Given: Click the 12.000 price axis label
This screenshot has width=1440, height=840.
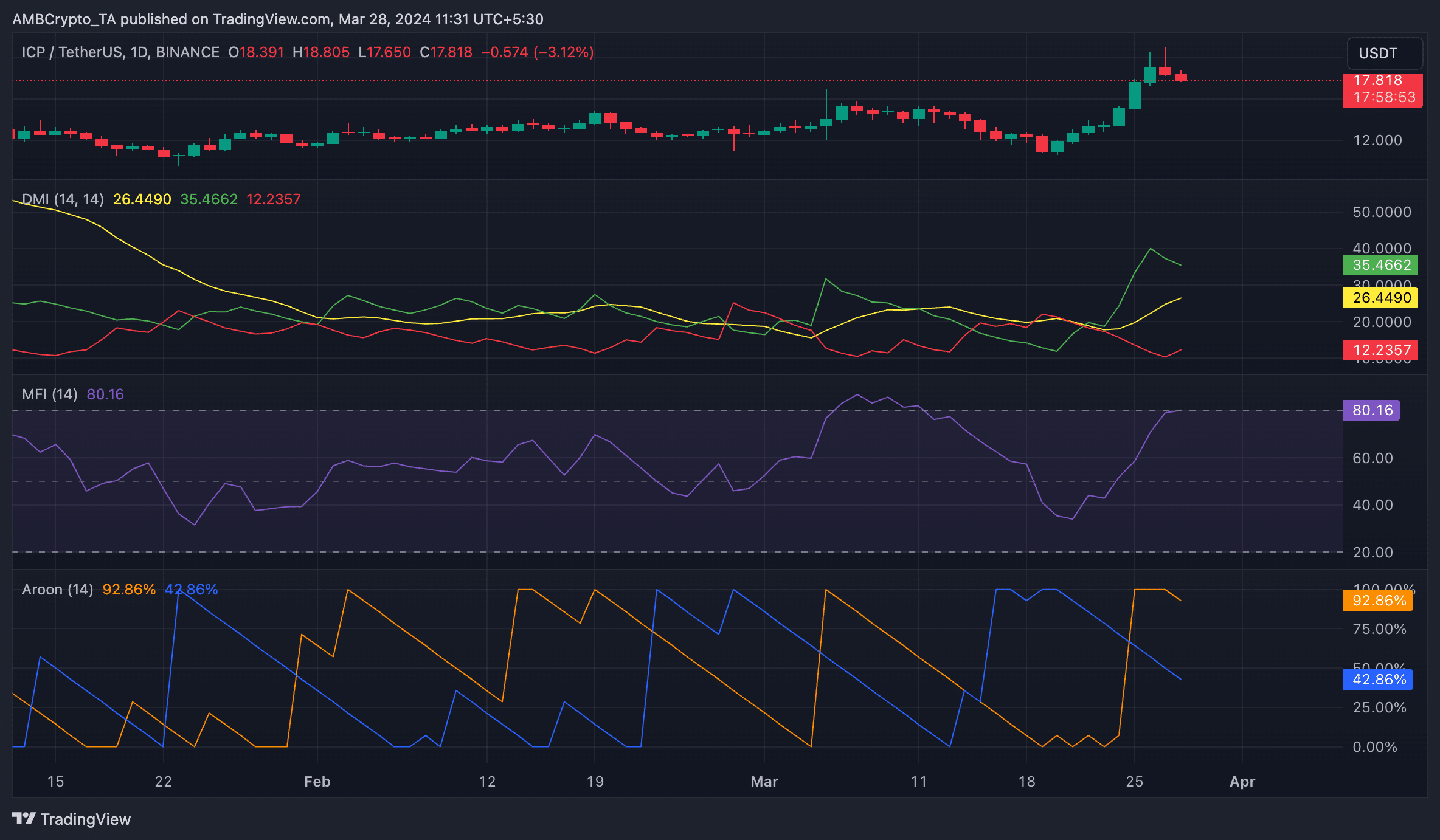Looking at the screenshot, I should pos(1377,140).
